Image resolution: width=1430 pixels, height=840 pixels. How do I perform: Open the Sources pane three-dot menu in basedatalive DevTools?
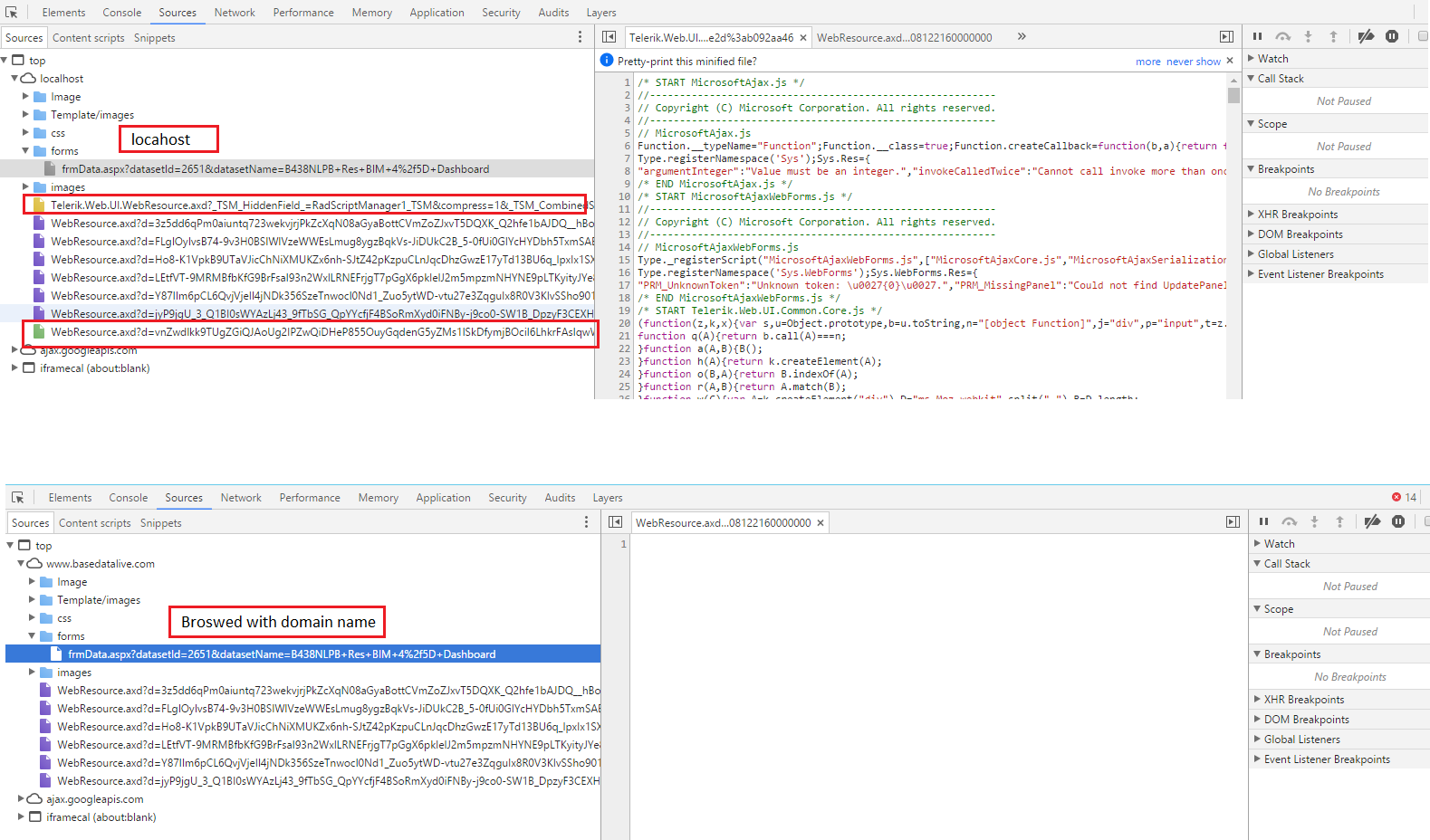(587, 522)
